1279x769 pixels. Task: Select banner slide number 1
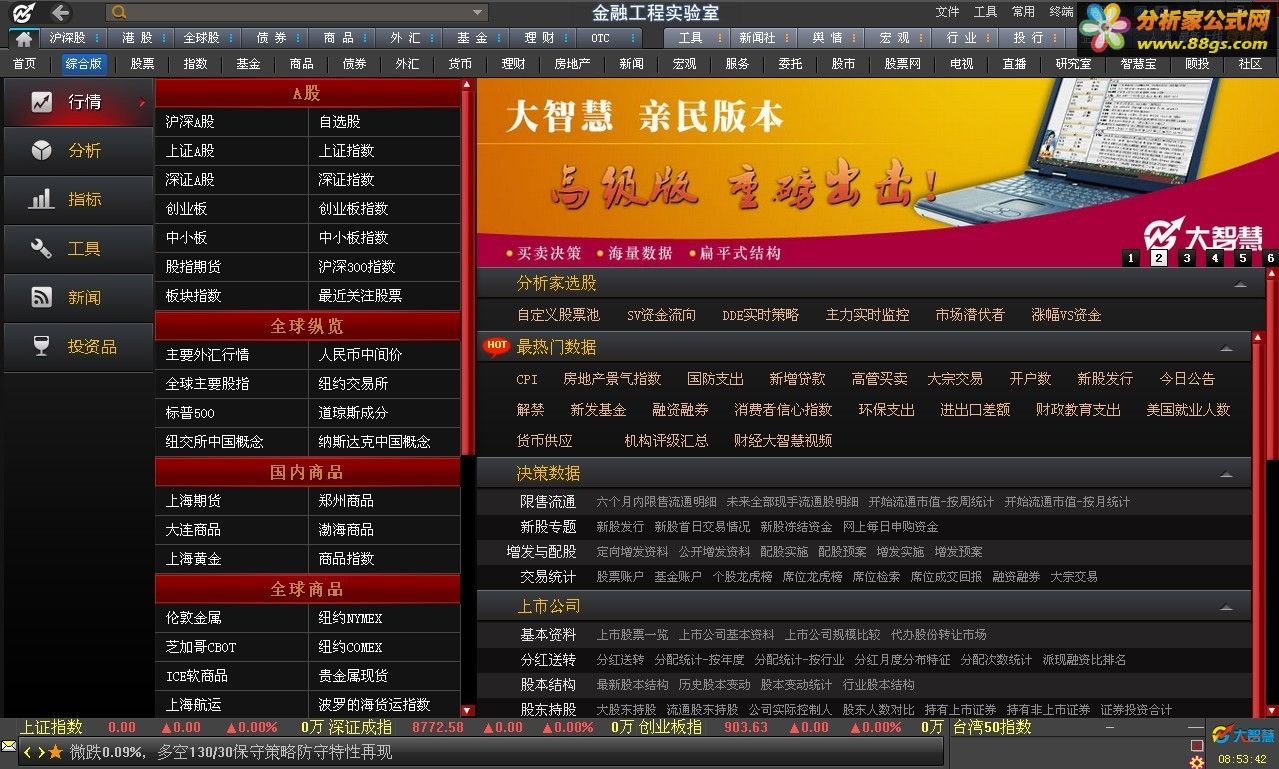click(x=1131, y=258)
